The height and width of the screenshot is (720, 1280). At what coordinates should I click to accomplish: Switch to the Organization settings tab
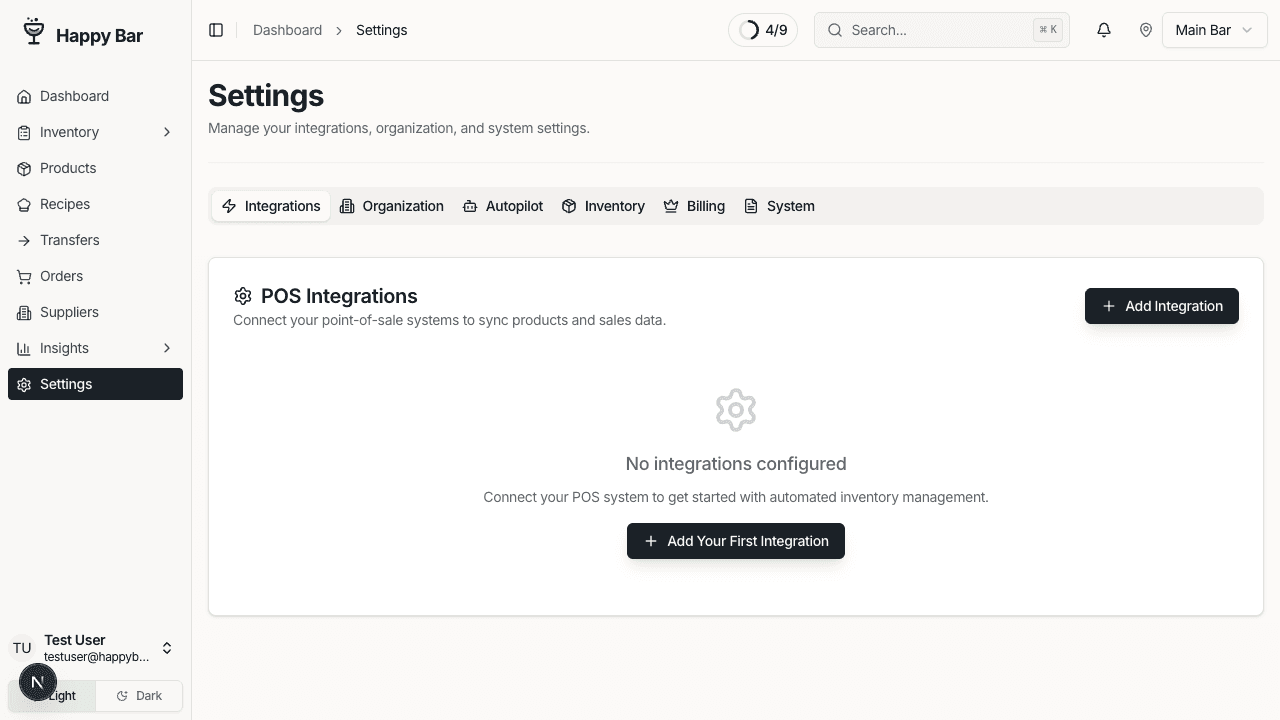coord(392,206)
